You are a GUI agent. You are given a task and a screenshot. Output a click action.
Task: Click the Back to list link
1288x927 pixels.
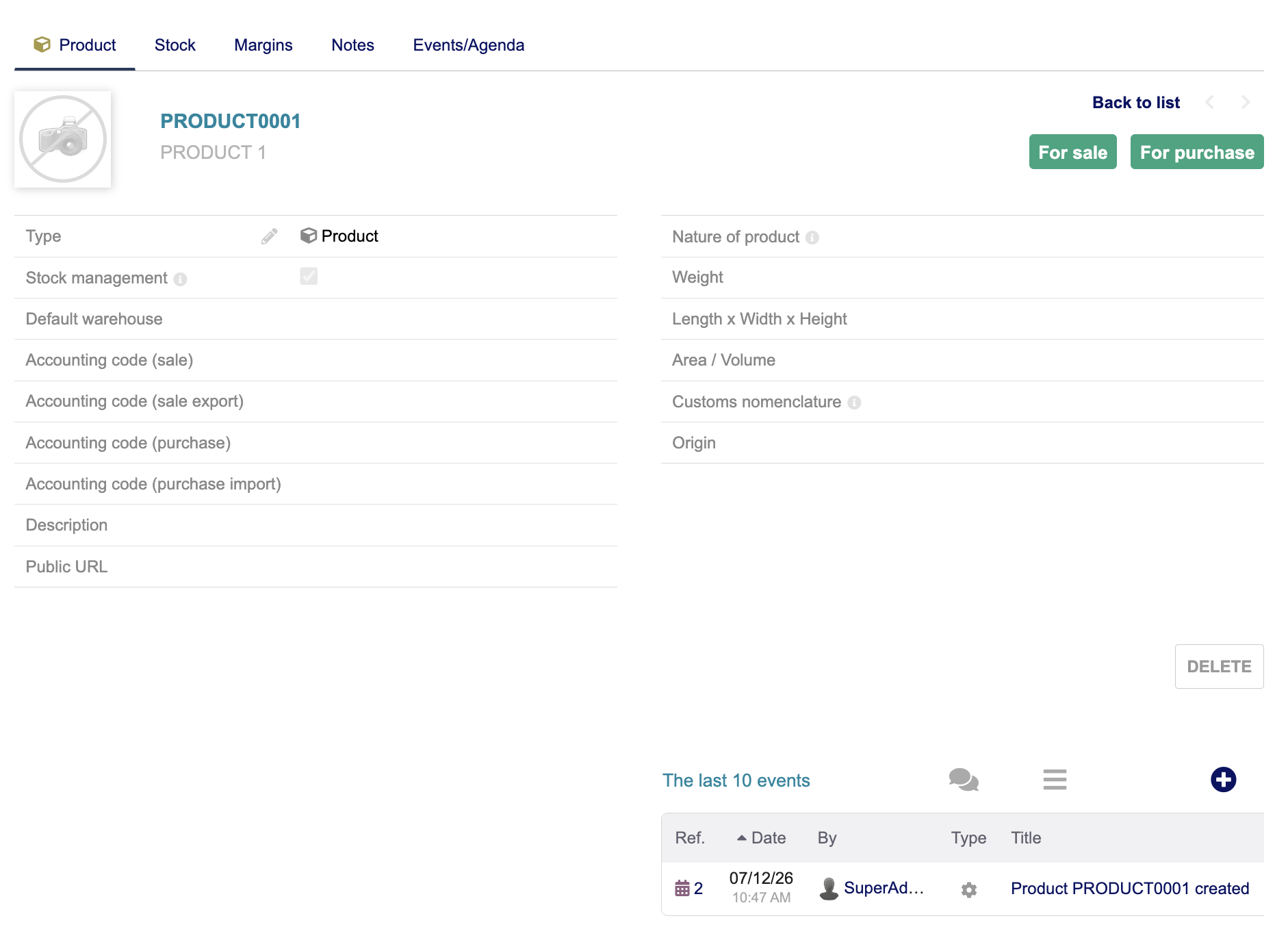(1136, 103)
